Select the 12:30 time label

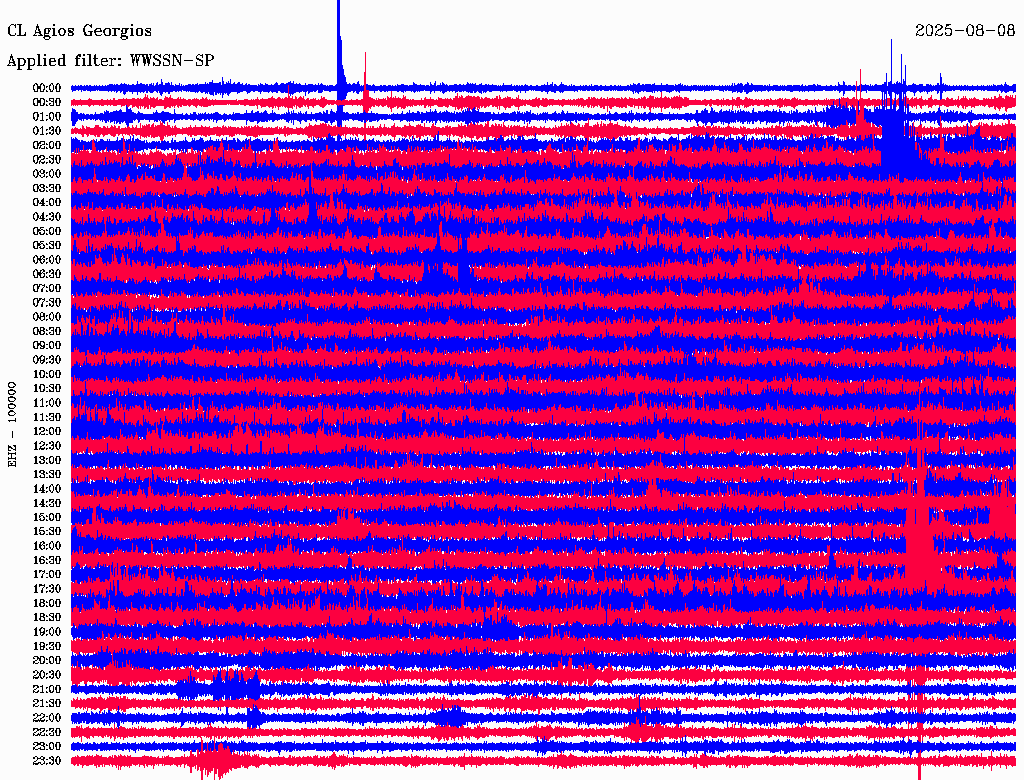[x=47, y=446]
